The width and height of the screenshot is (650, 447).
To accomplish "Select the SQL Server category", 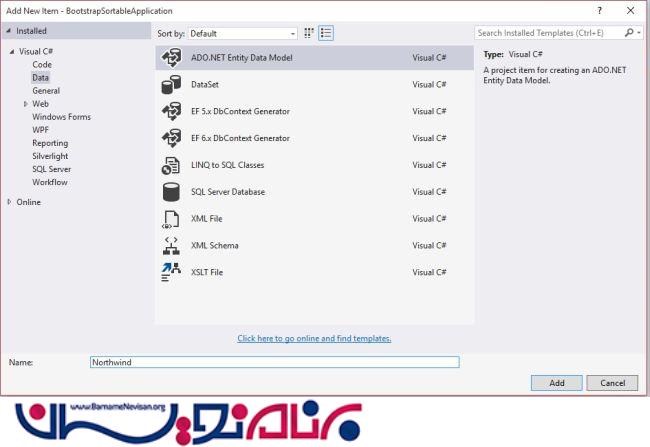I will point(51,169).
